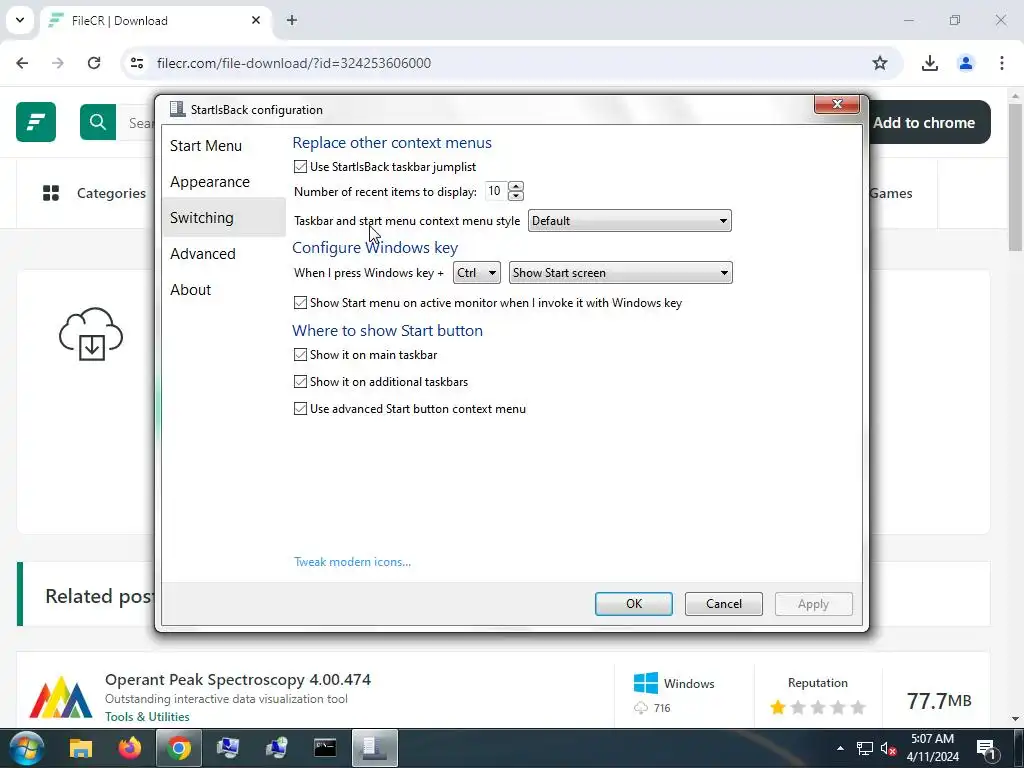Uncheck Show it on main taskbar

point(300,355)
